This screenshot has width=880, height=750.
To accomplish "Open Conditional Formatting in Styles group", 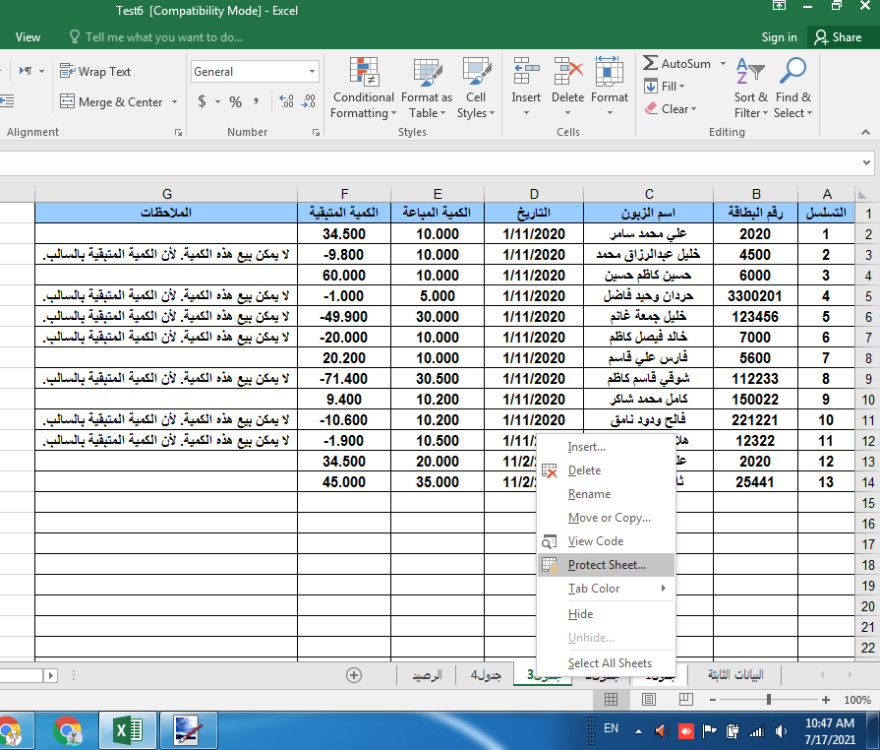I will (363, 88).
